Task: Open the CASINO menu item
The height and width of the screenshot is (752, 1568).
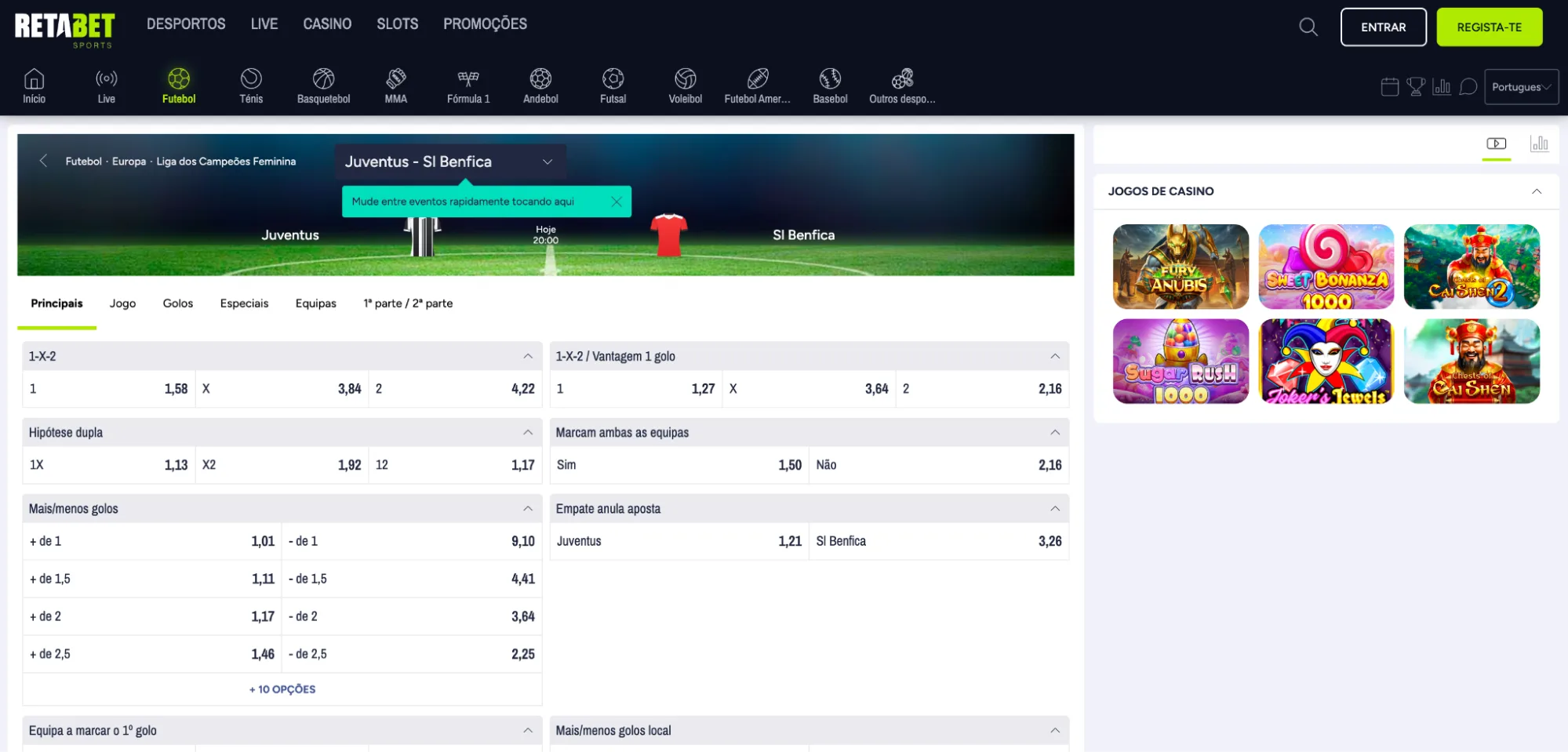Action: [x=327, y=24]
